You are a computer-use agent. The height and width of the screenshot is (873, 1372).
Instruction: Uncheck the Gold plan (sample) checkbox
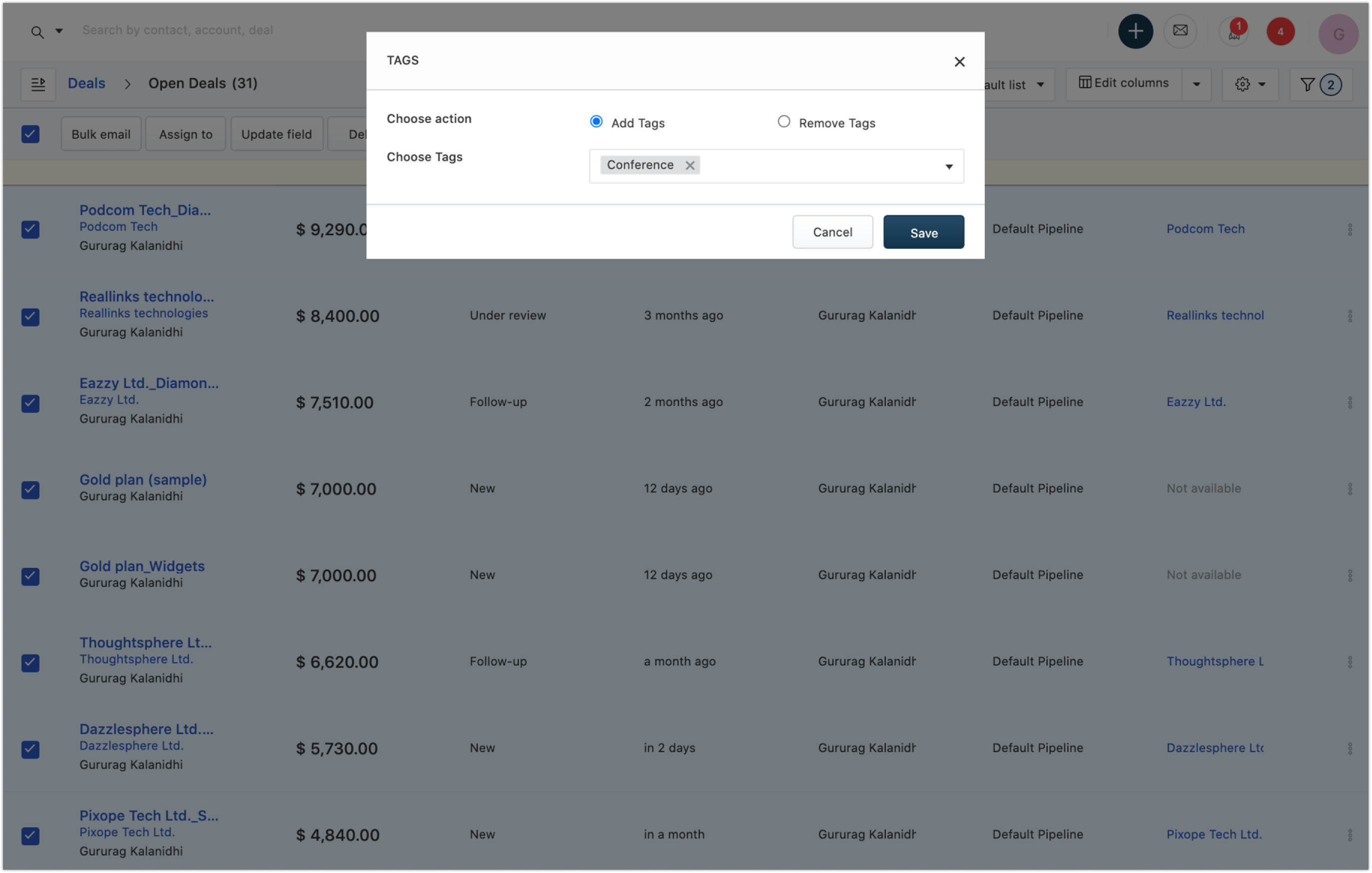pyautogui.click(x=31, y=490)
